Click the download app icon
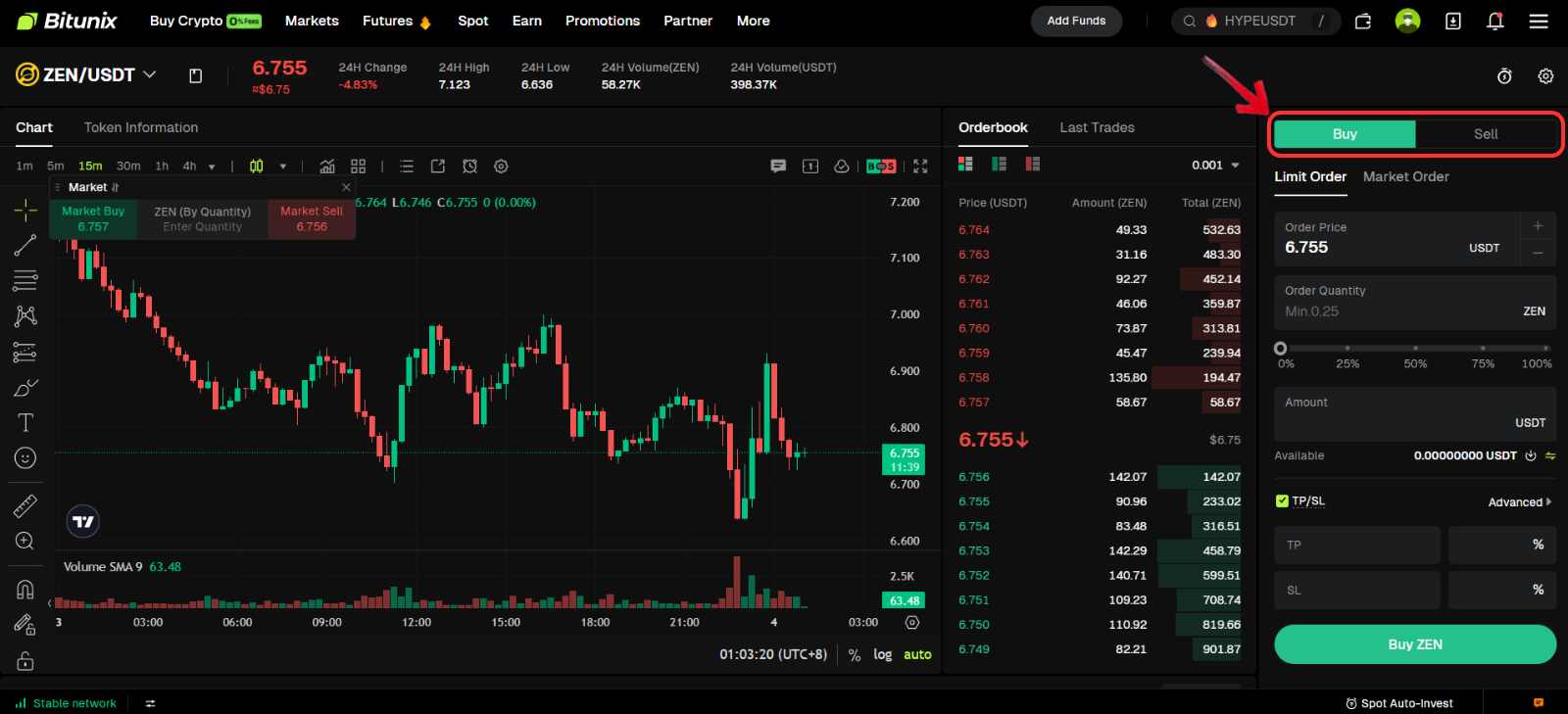This screenshot has height=714, width=1568. pos(1453,21)
